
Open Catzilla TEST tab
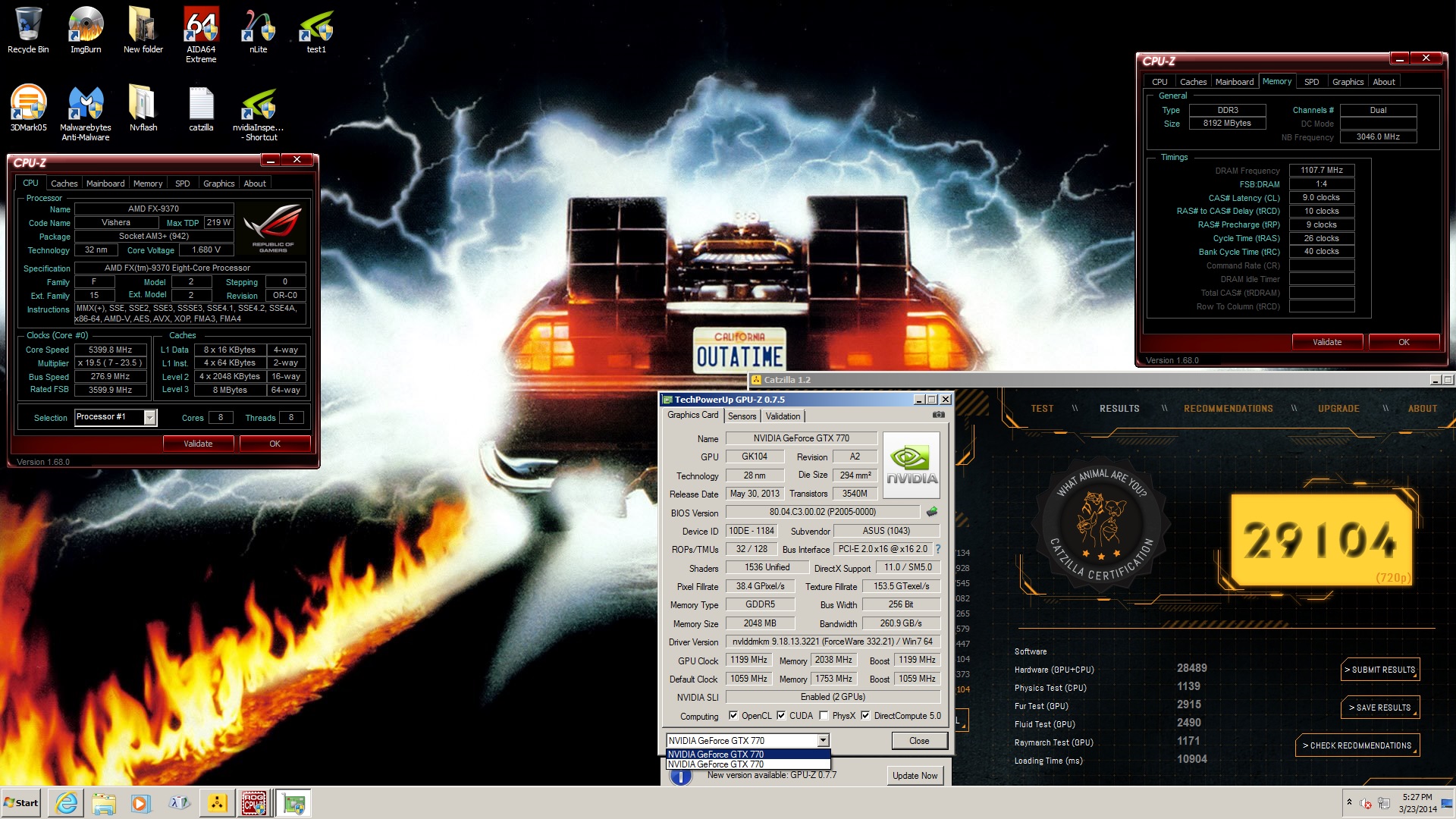(1042, 409)
